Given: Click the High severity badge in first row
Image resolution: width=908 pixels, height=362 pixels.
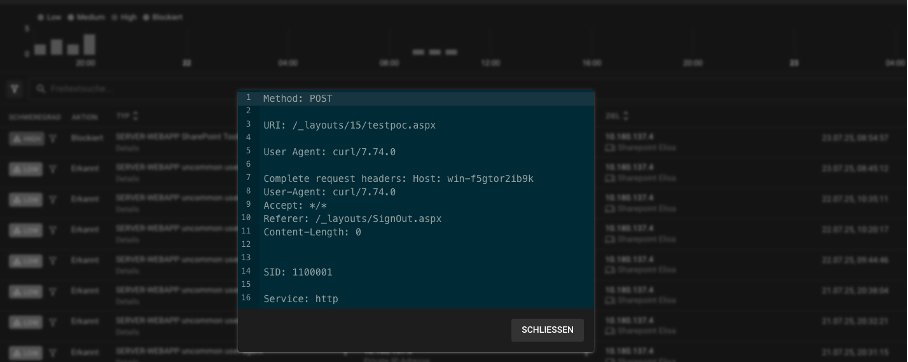Looking at the screenshot, I should (26, 138).
